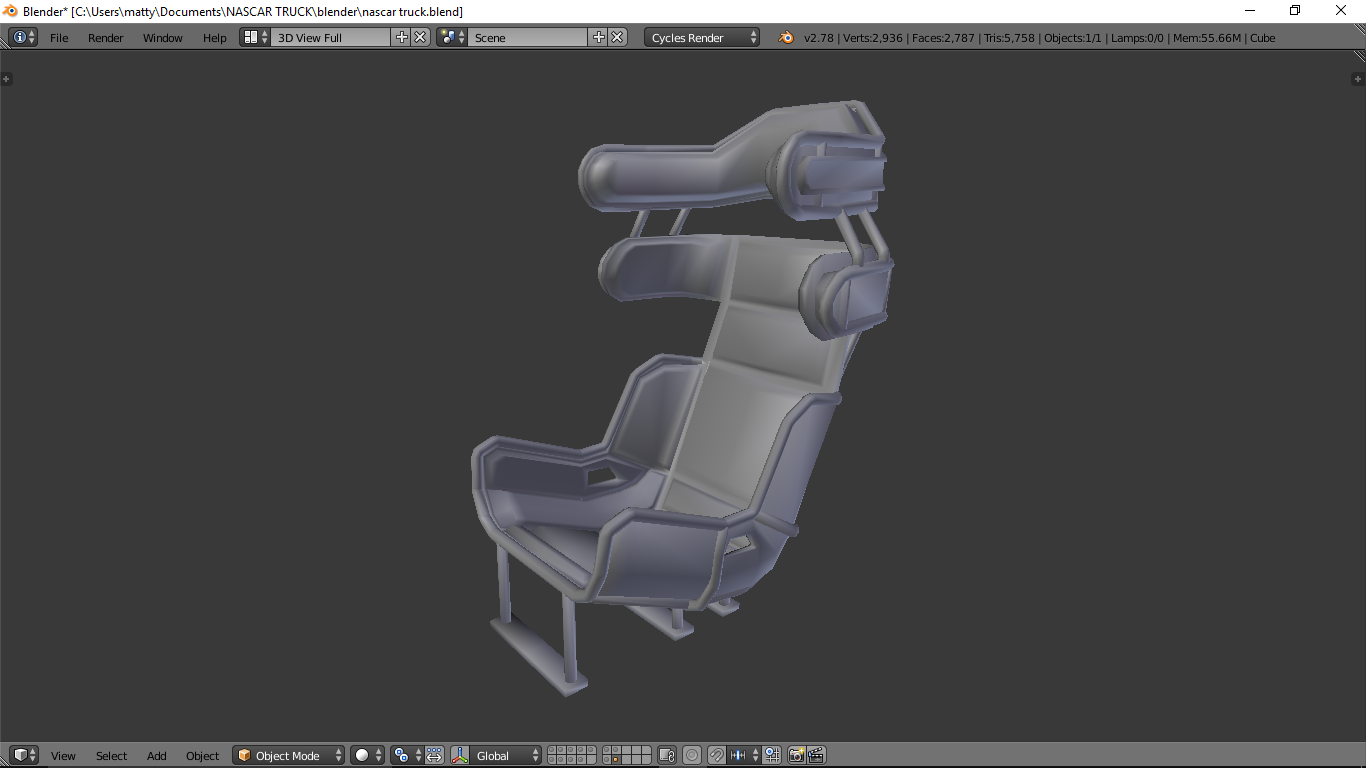Open the Render menu
Viewport: 1366px width, 768px height.
click(106, 38)
